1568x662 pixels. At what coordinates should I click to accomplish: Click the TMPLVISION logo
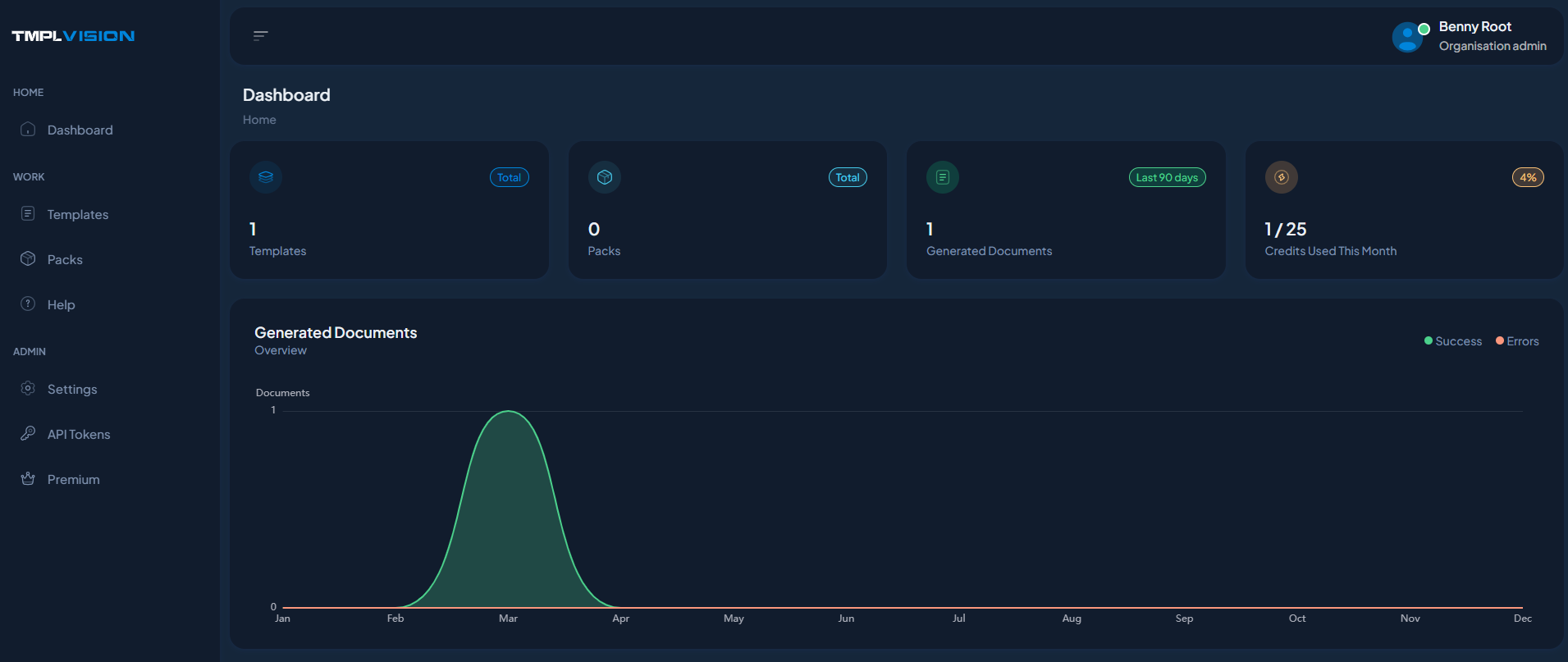[x=73, y=36]
